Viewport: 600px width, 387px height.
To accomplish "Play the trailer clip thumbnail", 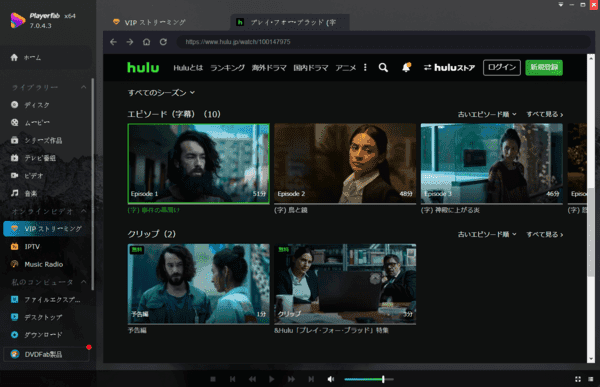I will click(x=198, y=284).
